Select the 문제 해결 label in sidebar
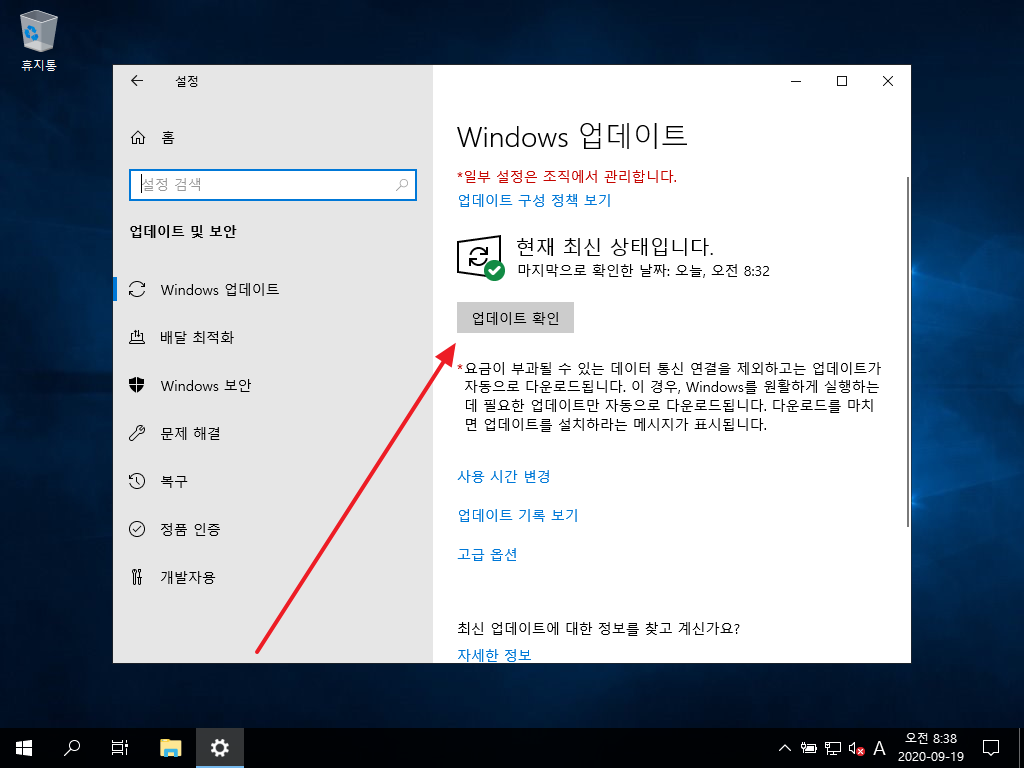 pyautogui.click(x=191, y=433)
